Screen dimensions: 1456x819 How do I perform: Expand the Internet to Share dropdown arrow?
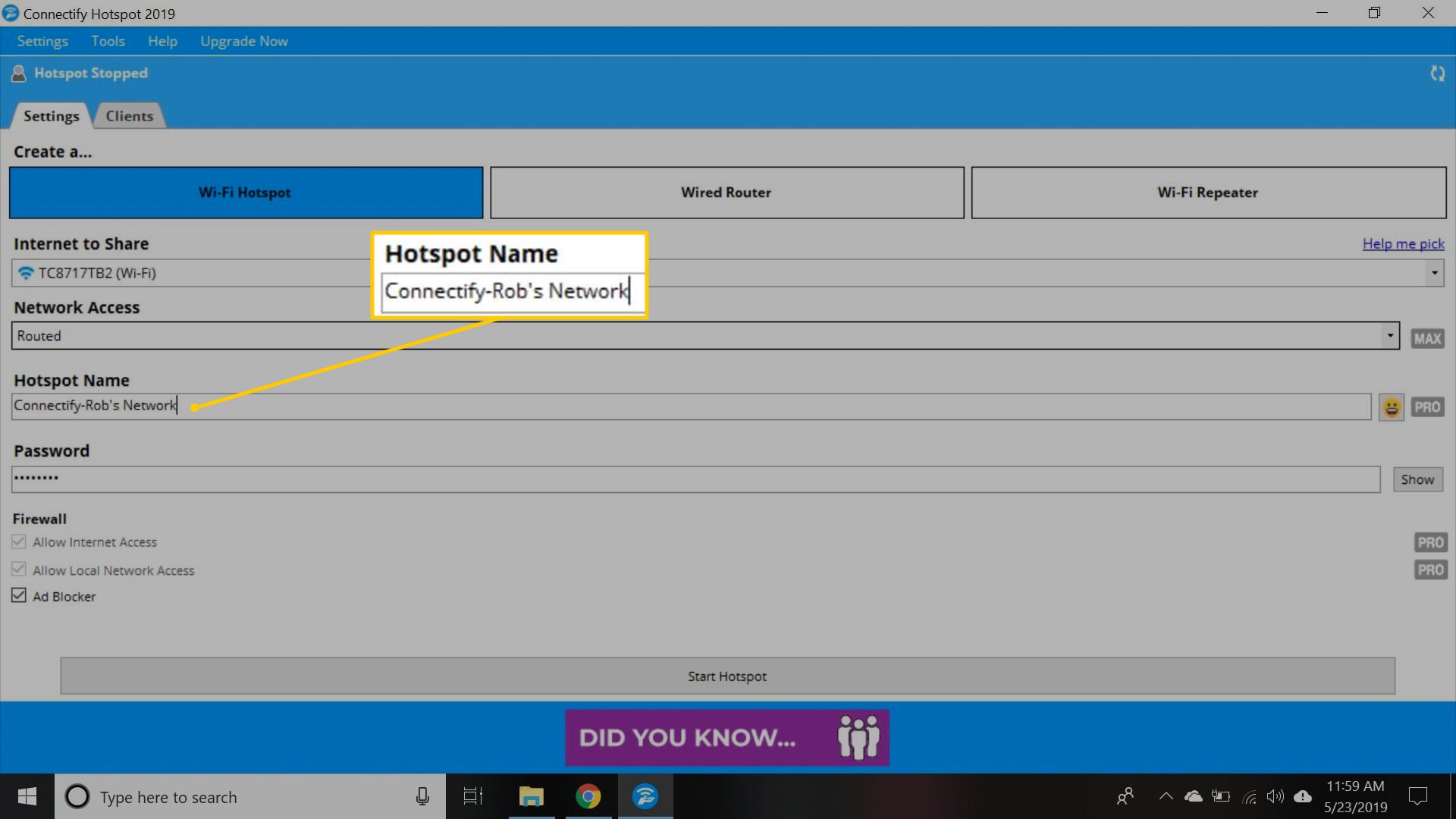tap(1434, 273)
